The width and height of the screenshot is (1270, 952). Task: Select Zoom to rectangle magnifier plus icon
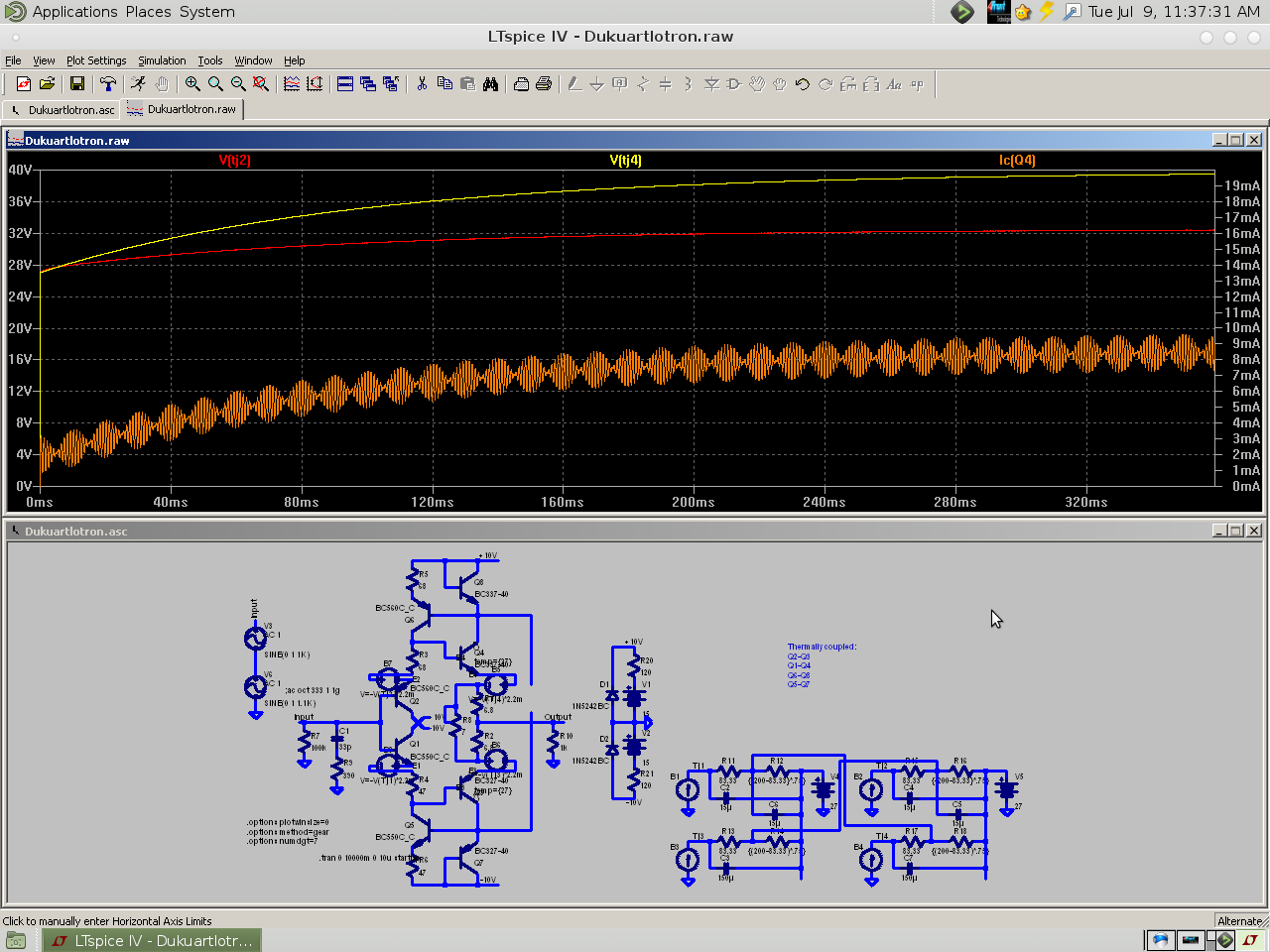[x=192, y=84]
